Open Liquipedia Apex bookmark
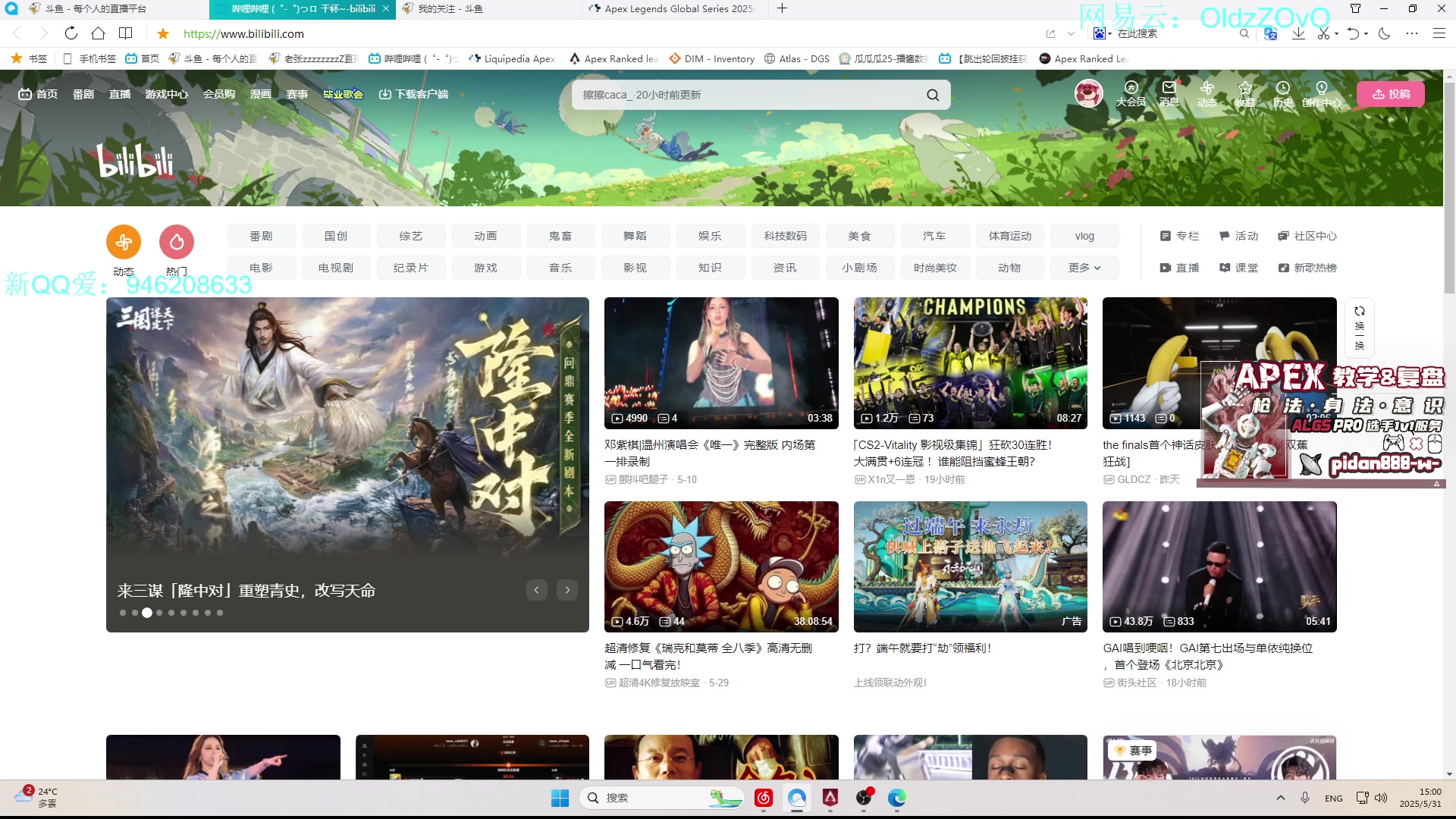The height and width of the screenshot is (819, 1456). click(512, 58)
